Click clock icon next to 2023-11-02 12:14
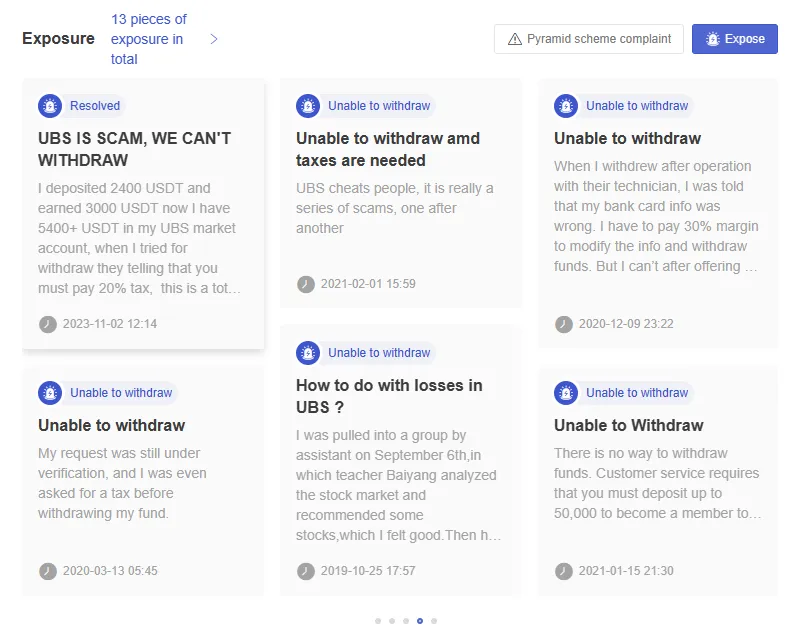Image resolution: width=801 pixels, height=636 pixels. (48, 324)
